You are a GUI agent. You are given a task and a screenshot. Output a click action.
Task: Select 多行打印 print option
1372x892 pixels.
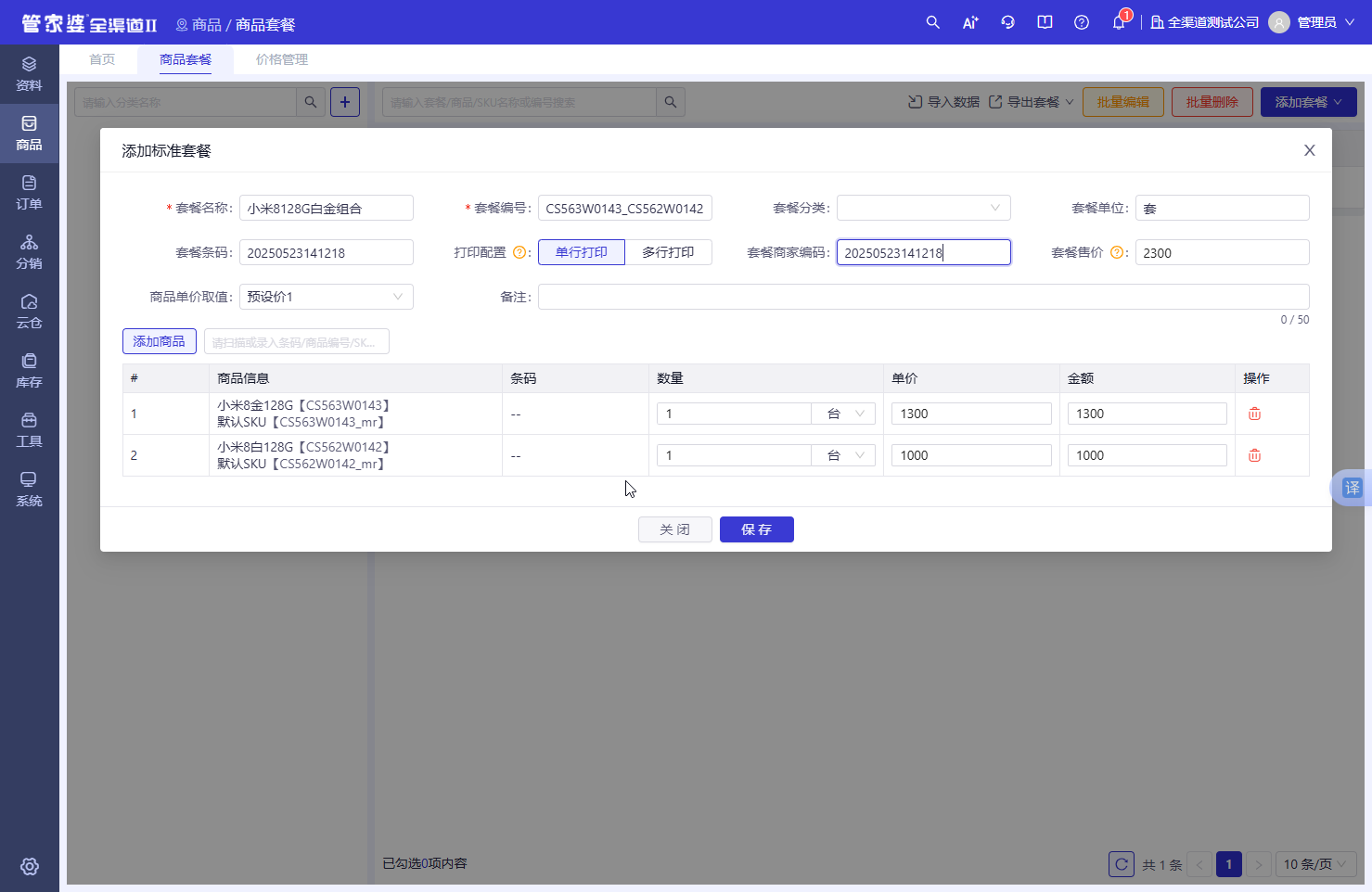[669, 252]
